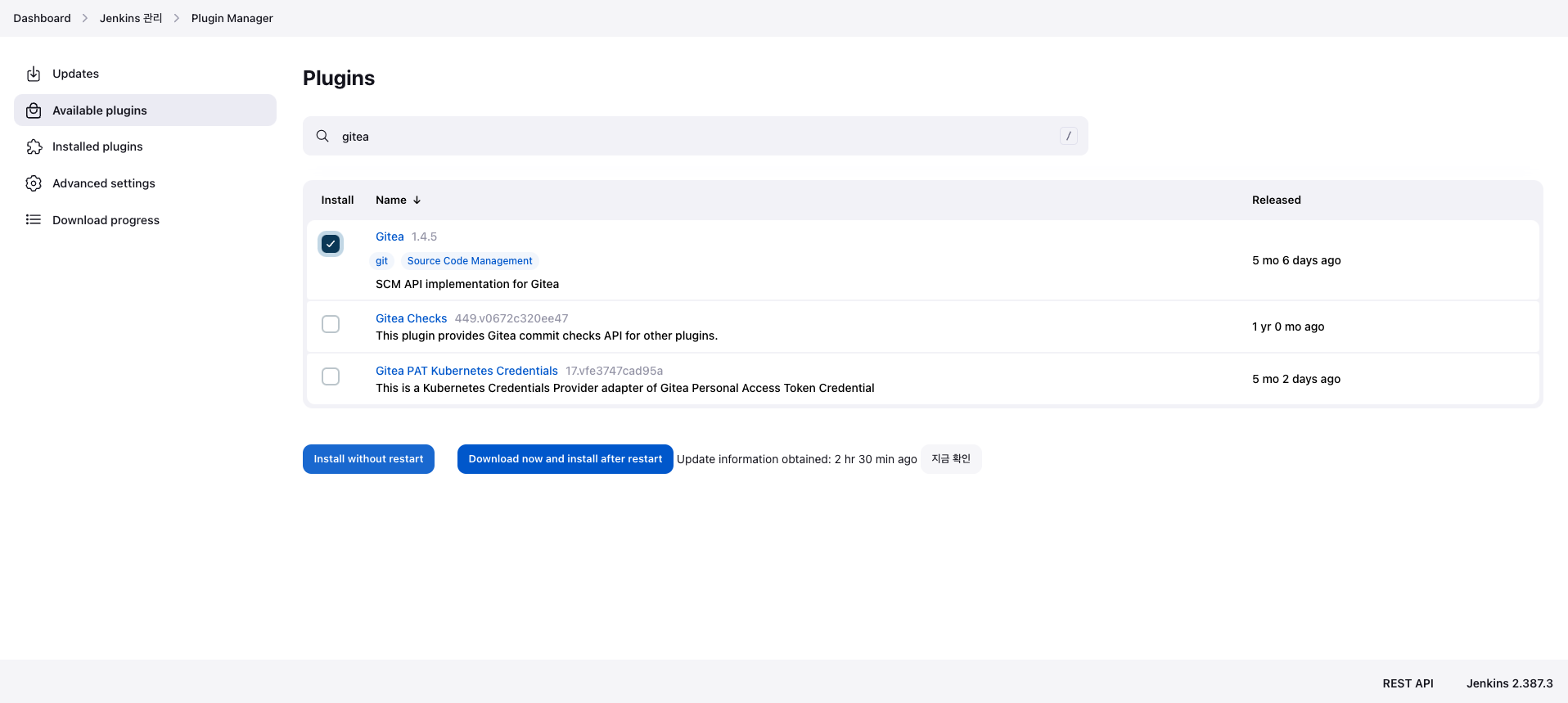The image size is (1568, 703).
Task: Click the Available plugins shopping bag icon
Action: (34, 110)
